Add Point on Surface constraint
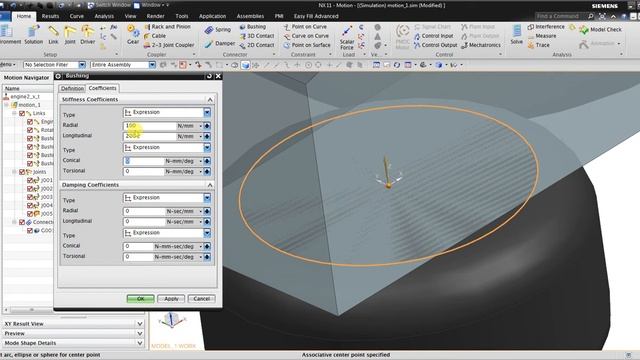This screenshot has width=640, height=360. (x=307, y=45)
